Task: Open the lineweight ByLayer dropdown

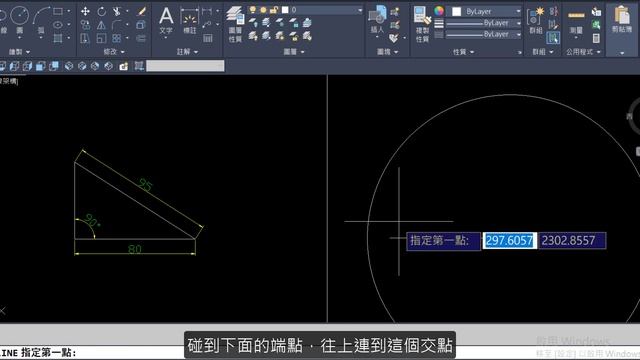Action: click(484, 23)
